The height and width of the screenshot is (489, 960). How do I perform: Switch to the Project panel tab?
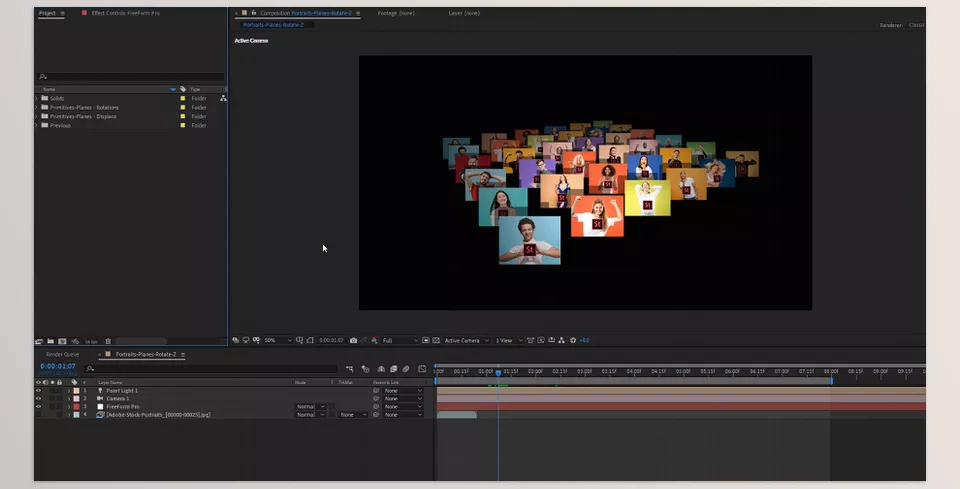pos(47,13)
